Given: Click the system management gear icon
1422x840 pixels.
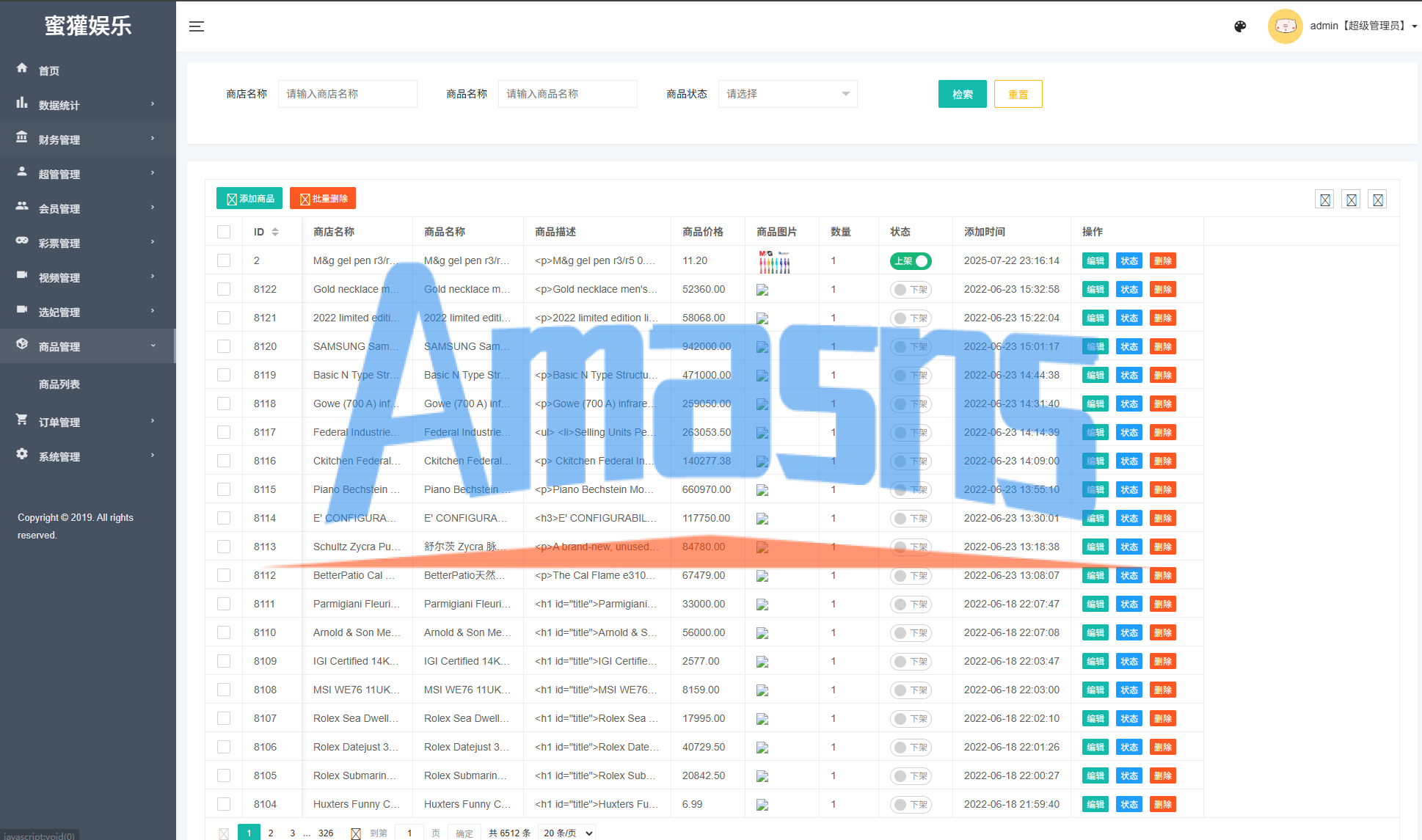Looking at the screenshot, I should 22,454.
